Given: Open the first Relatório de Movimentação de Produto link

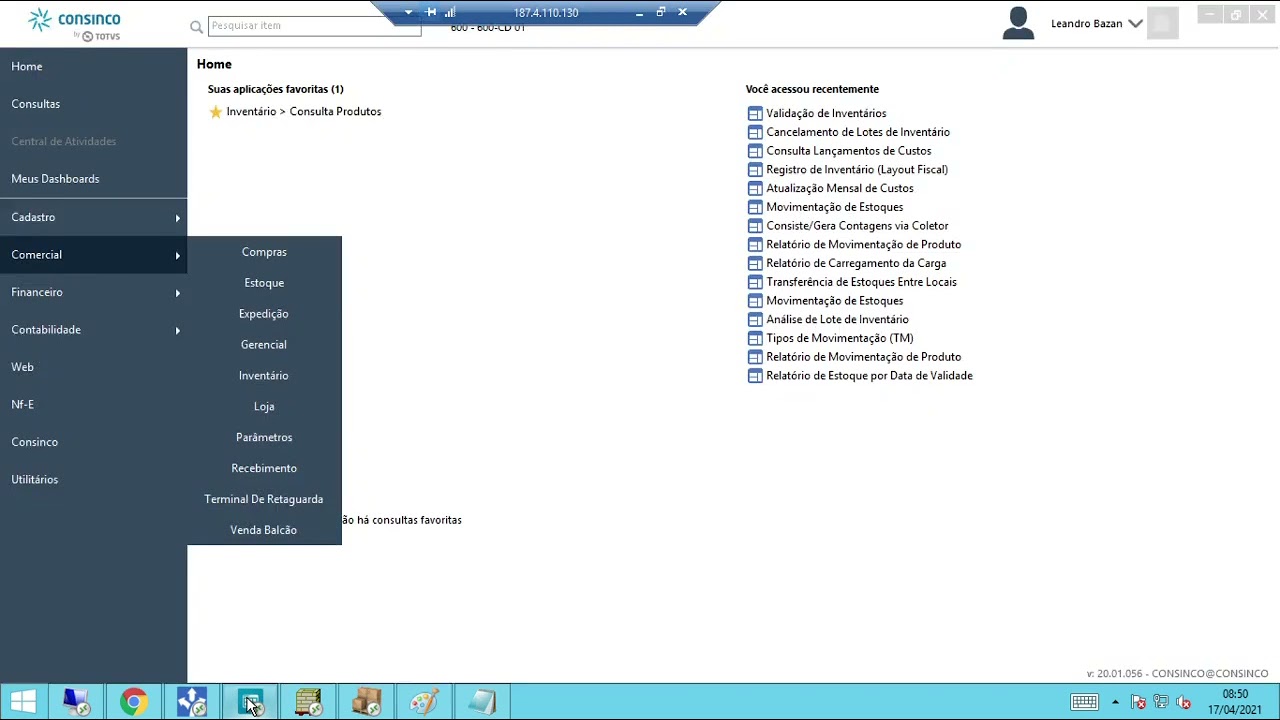Looking at the screenshot, I should 864,245.
